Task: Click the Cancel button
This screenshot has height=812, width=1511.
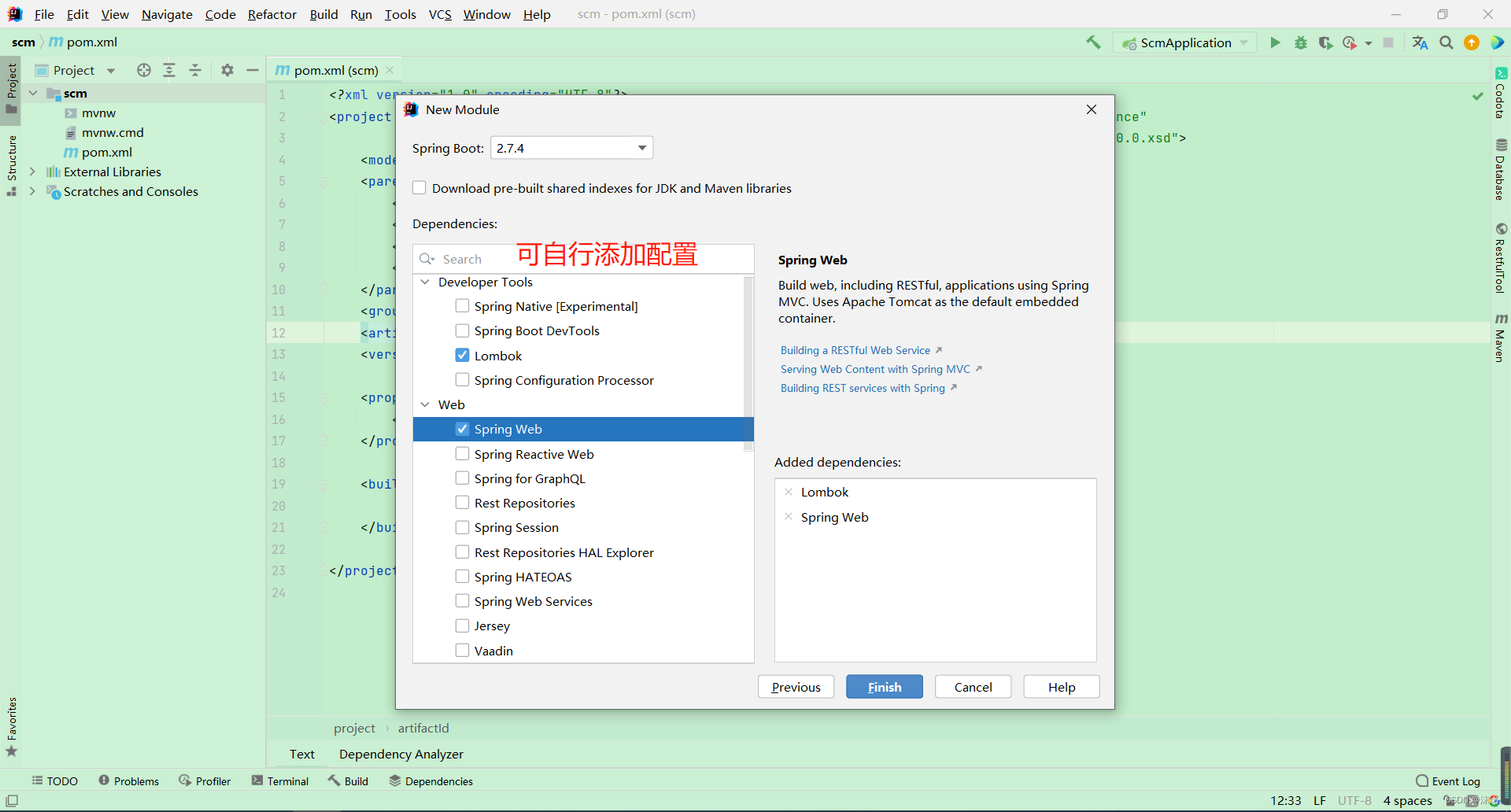Action: 973,687
